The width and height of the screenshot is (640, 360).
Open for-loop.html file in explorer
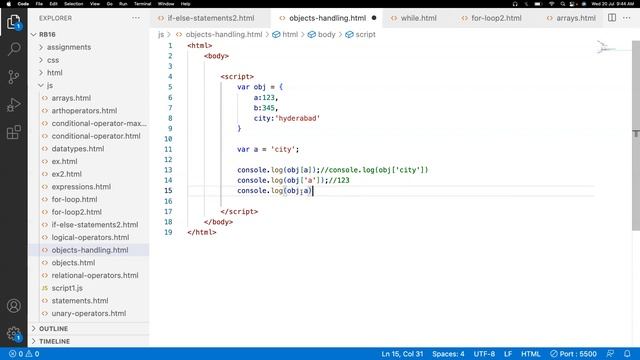tap(89, 199)
